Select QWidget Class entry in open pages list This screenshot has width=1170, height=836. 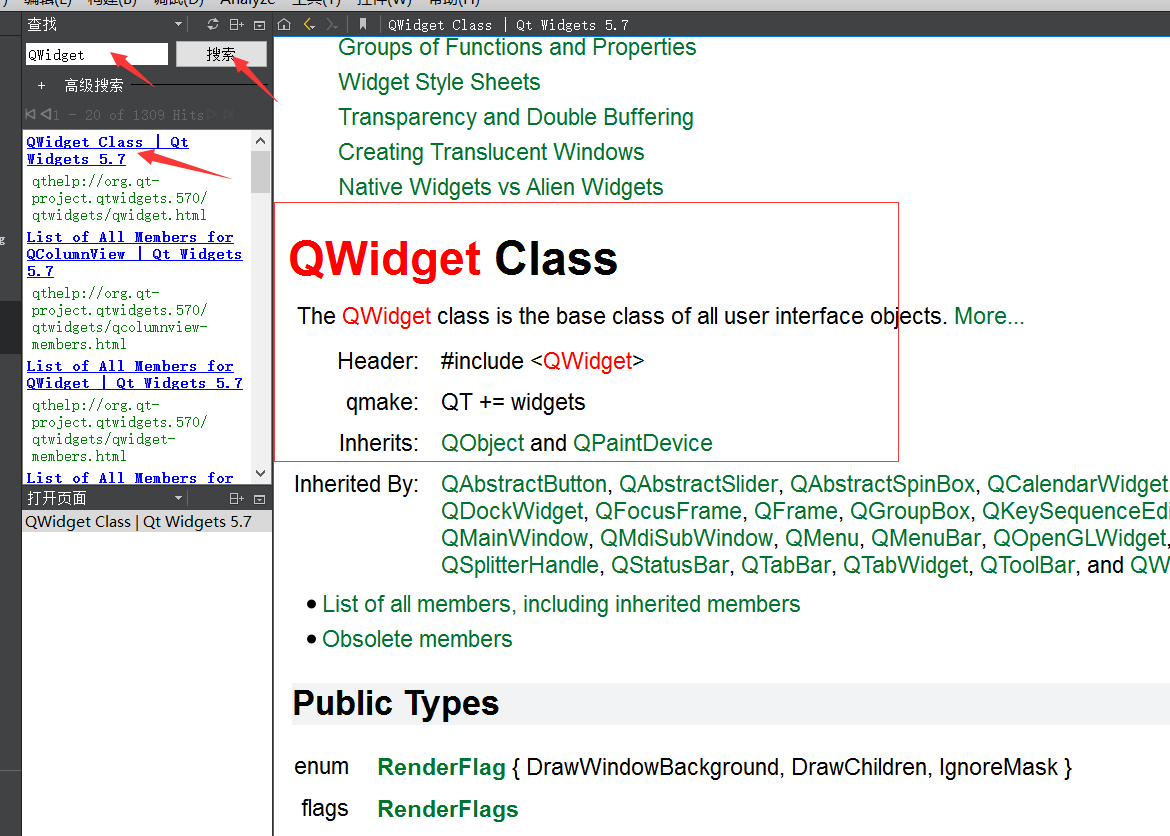pyautogui.click(x=138, y=522)
